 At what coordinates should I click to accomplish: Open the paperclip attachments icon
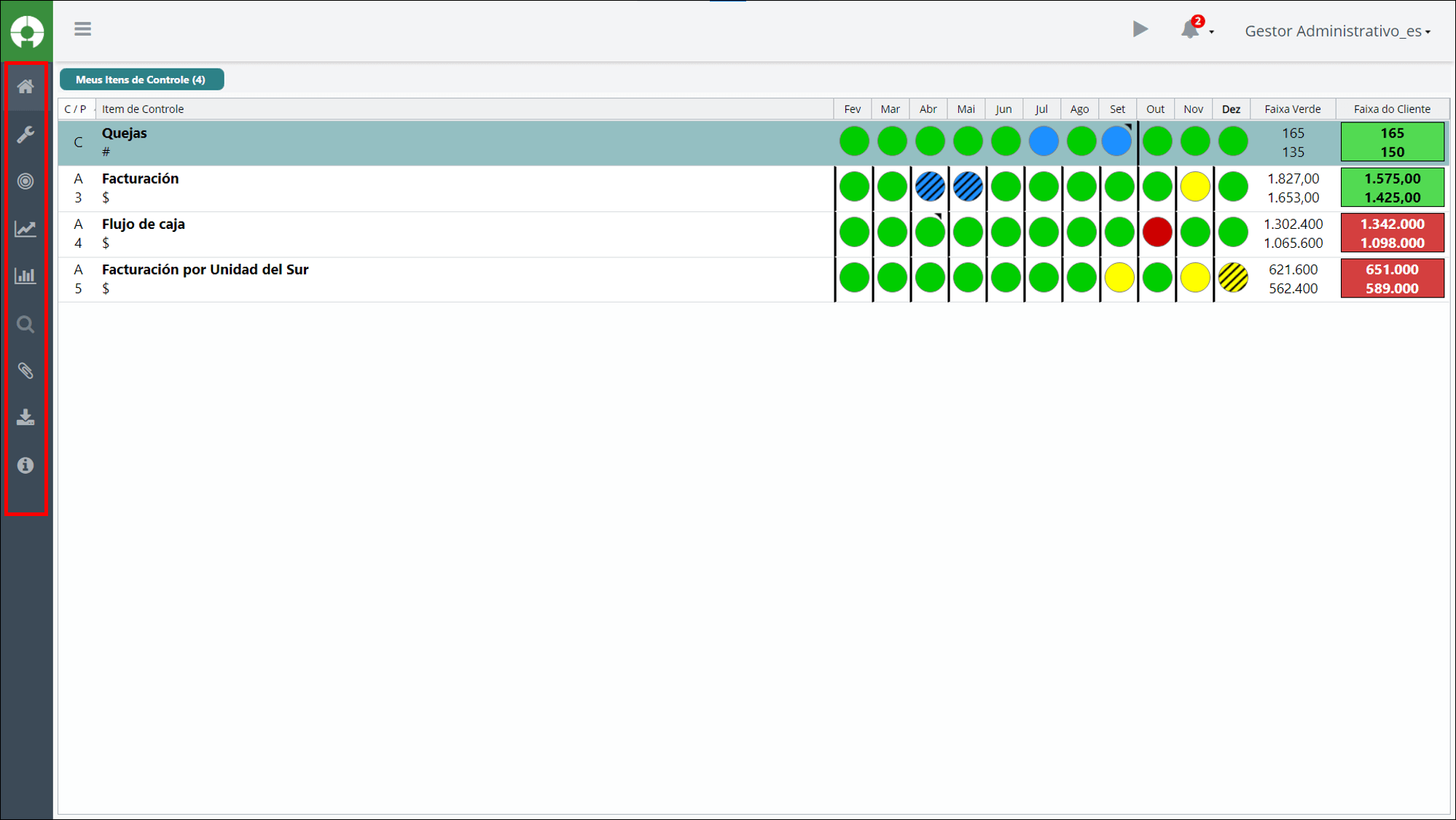(26, 371)
